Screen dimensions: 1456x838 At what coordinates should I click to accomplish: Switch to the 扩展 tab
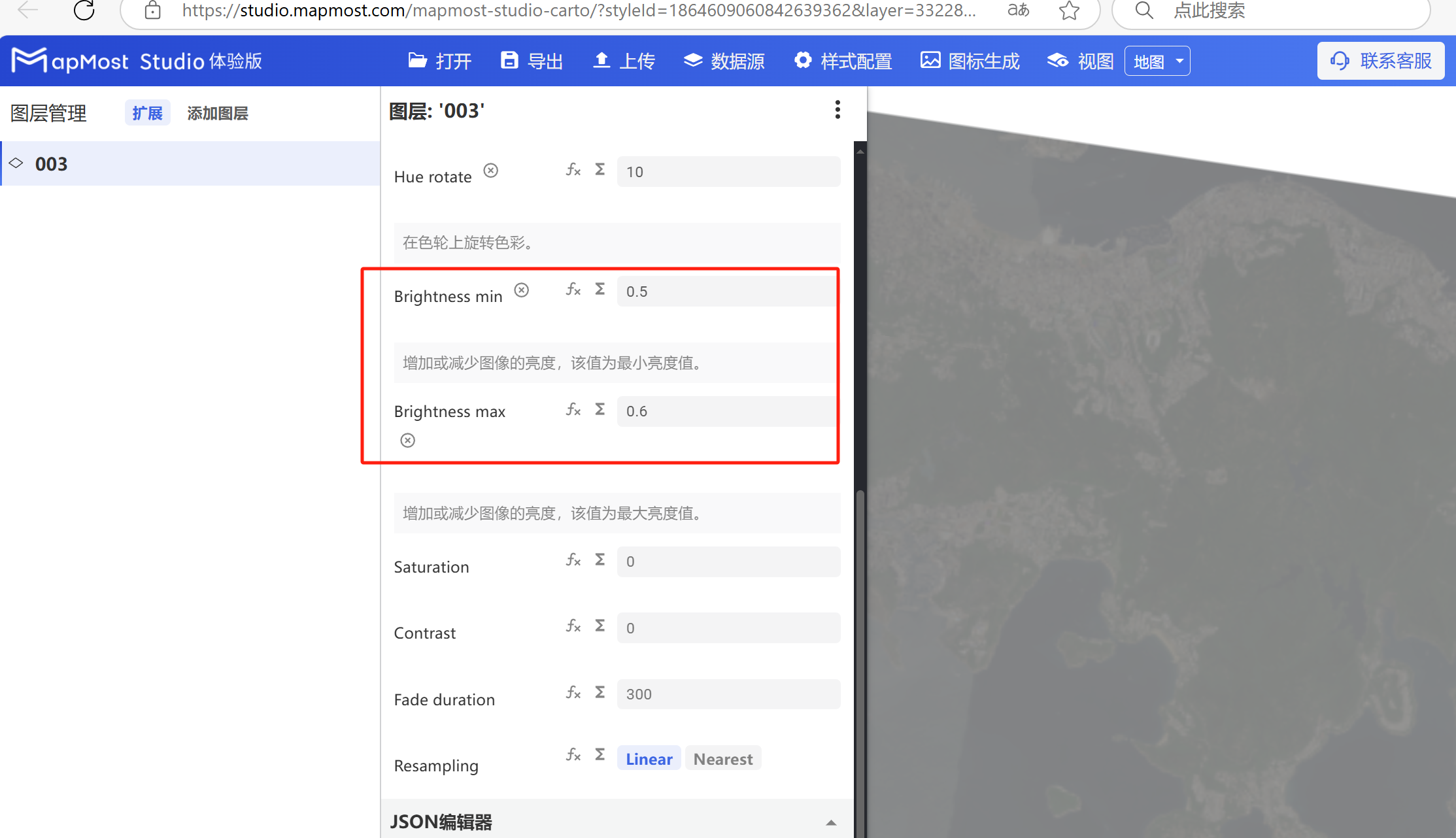147,112
